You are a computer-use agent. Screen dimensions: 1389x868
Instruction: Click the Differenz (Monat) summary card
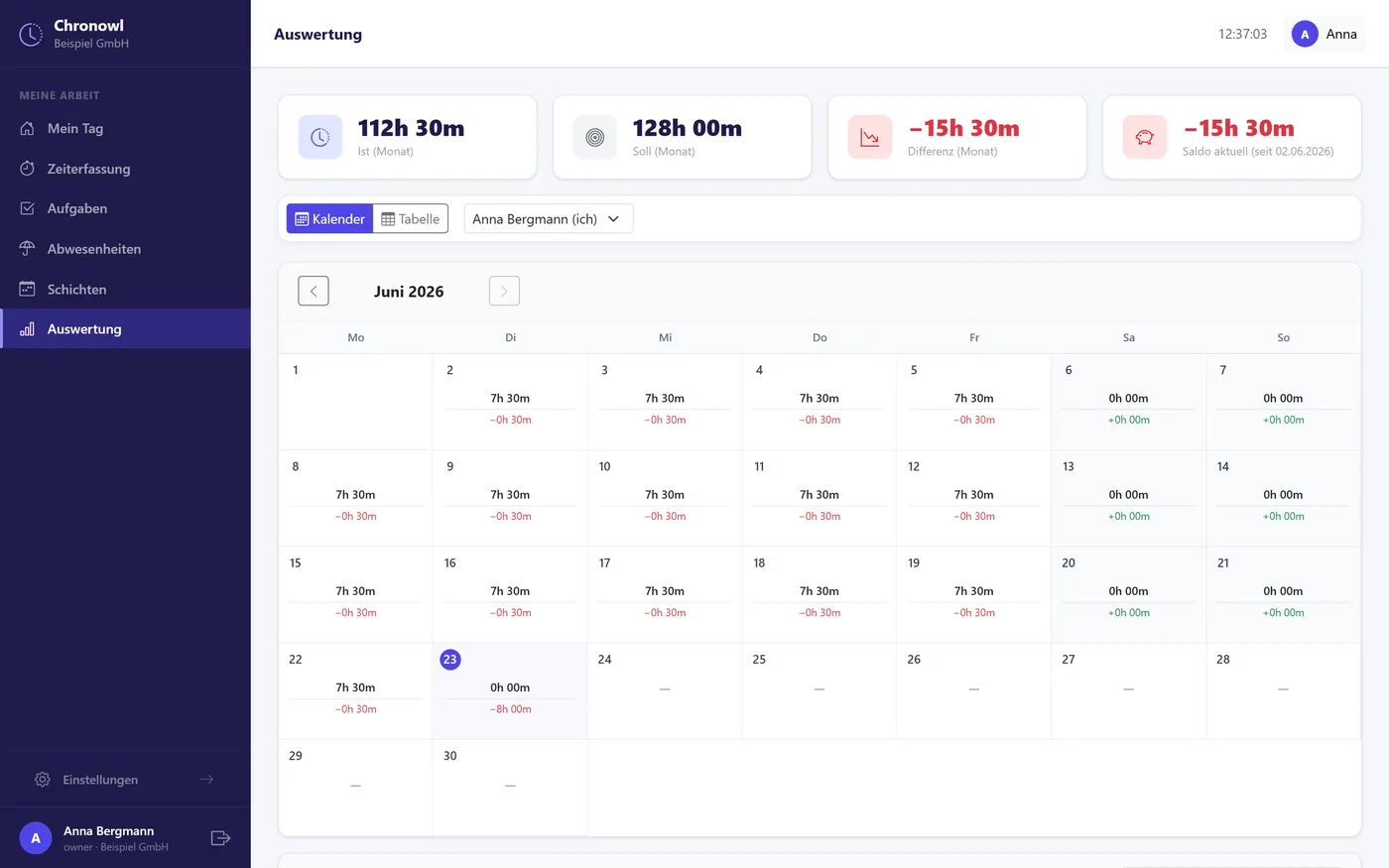click(956, 138)
